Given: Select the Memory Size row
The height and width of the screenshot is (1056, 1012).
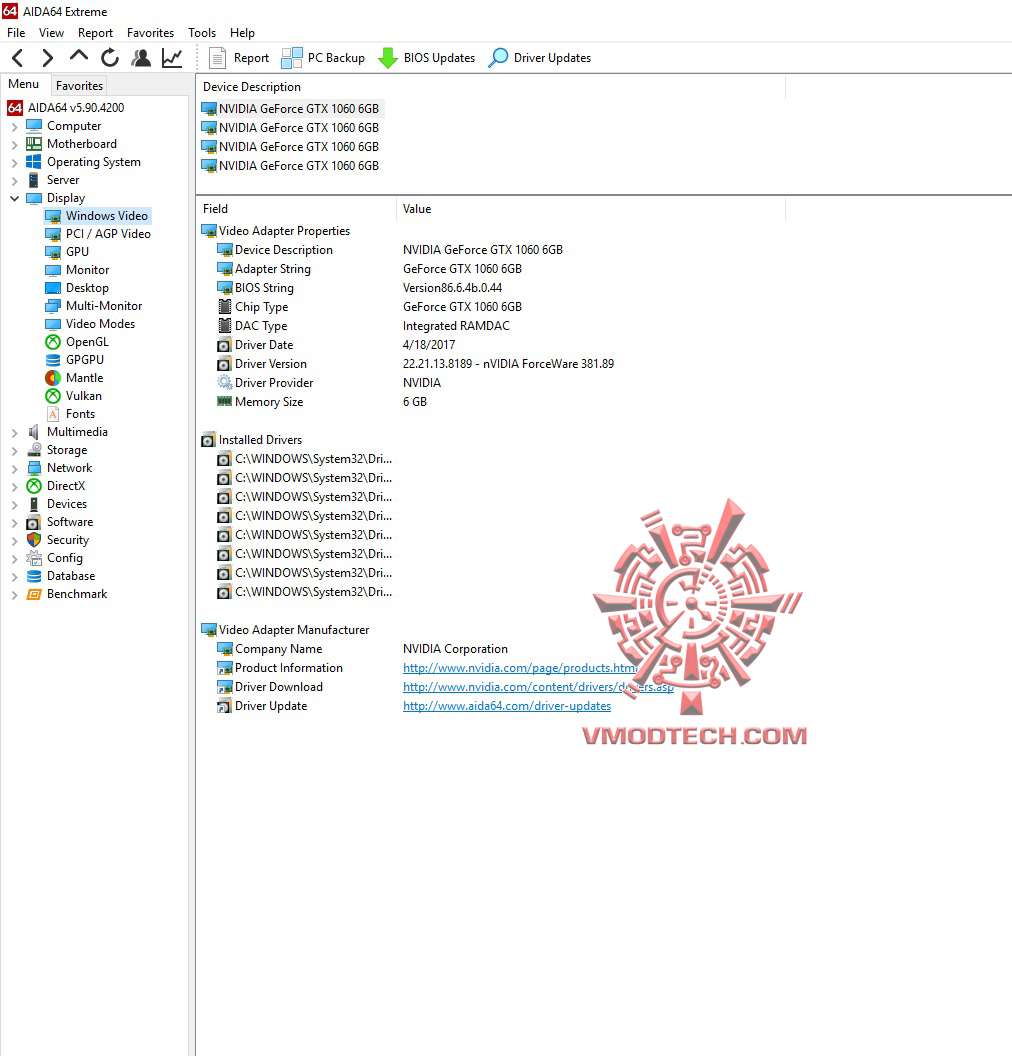Looking at the screenshot, I should [x=322, y=401].
